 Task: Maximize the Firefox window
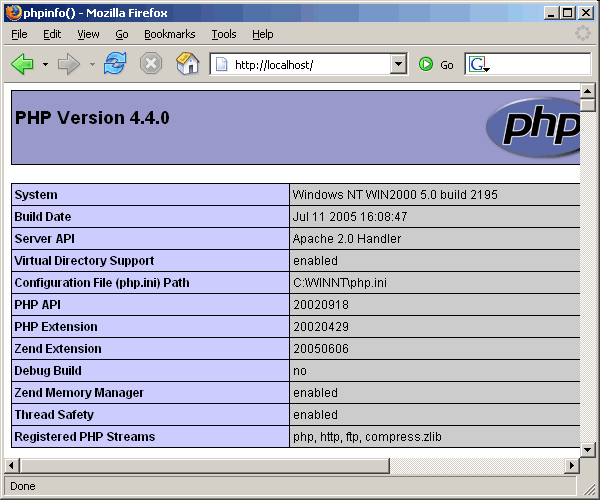567,13
